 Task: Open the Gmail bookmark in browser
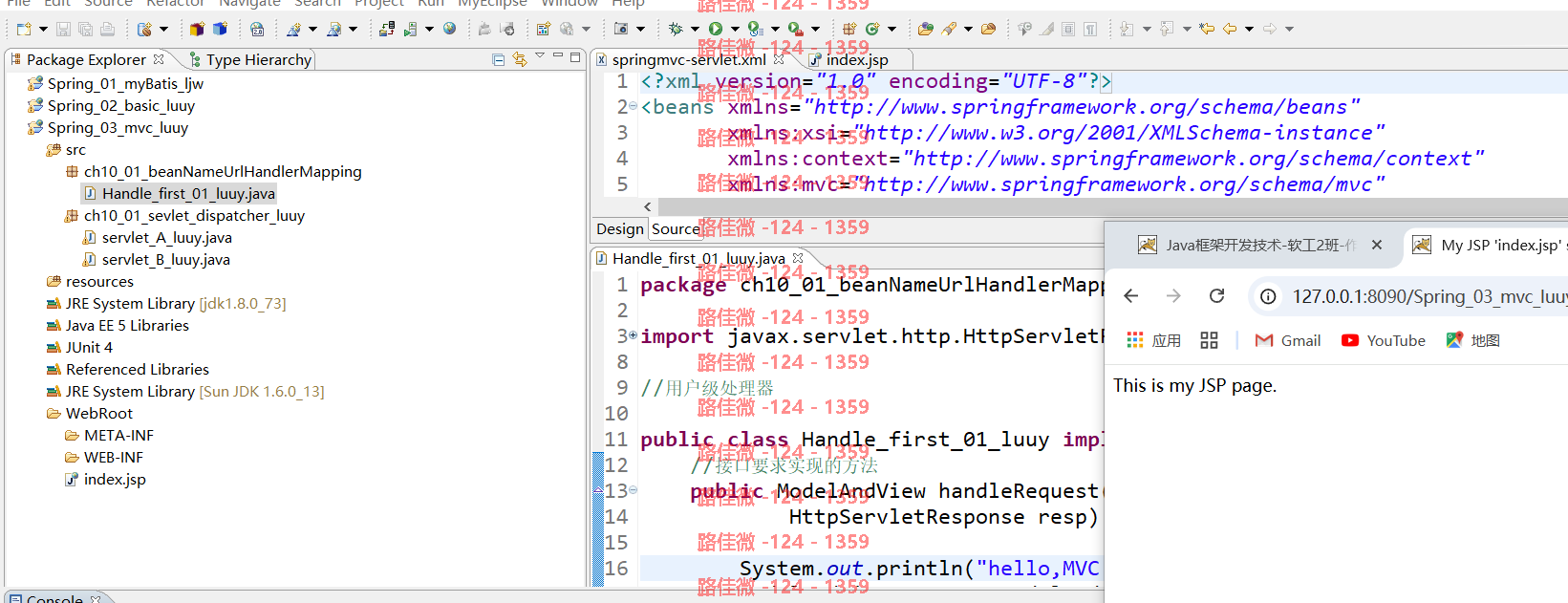click(1287, 340)
